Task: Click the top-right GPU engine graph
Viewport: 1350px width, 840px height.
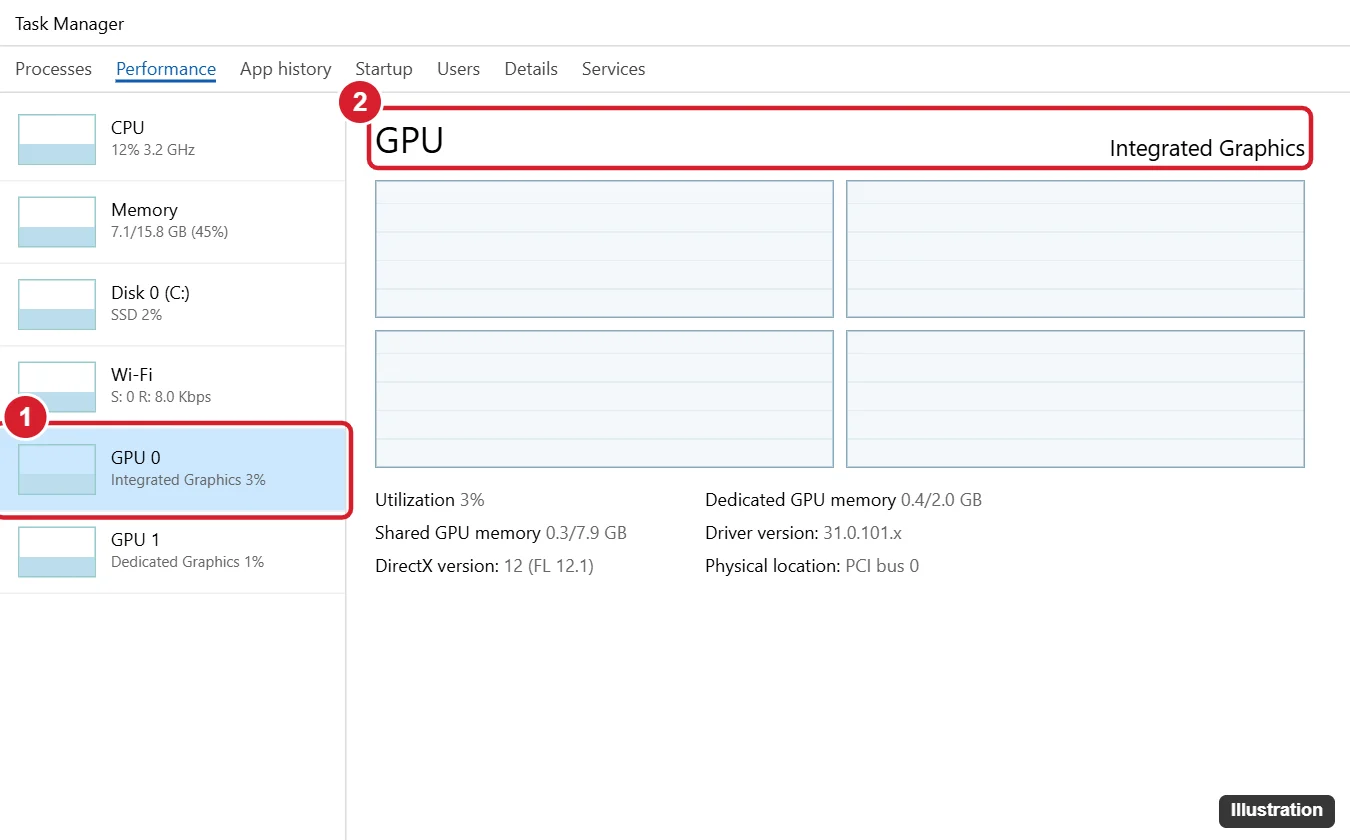Action: coord(1075,249)
